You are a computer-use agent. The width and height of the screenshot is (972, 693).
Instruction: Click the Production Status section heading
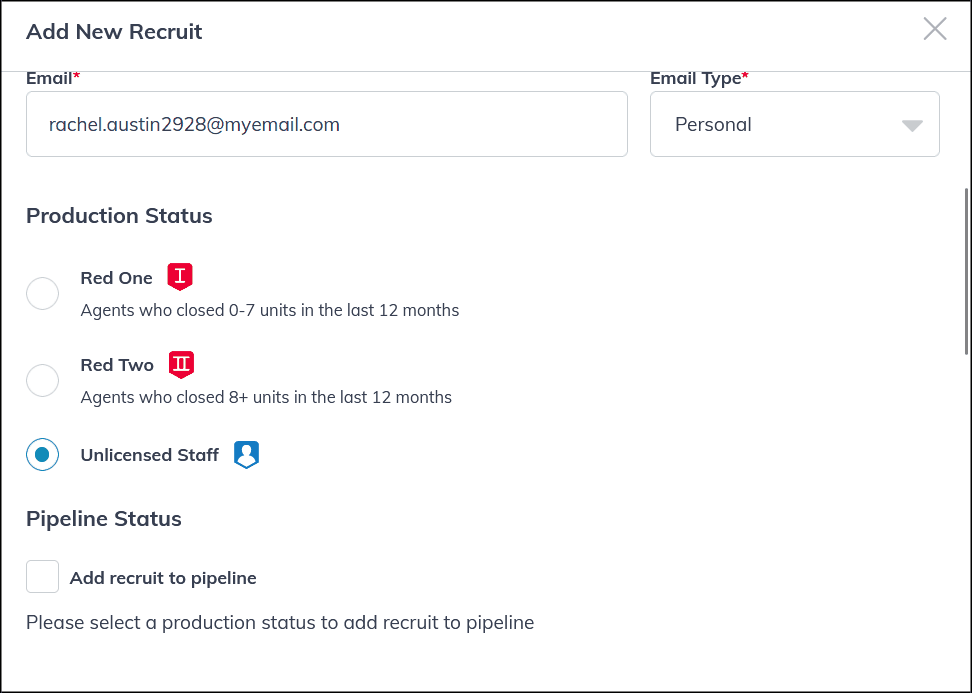[119, 216]
